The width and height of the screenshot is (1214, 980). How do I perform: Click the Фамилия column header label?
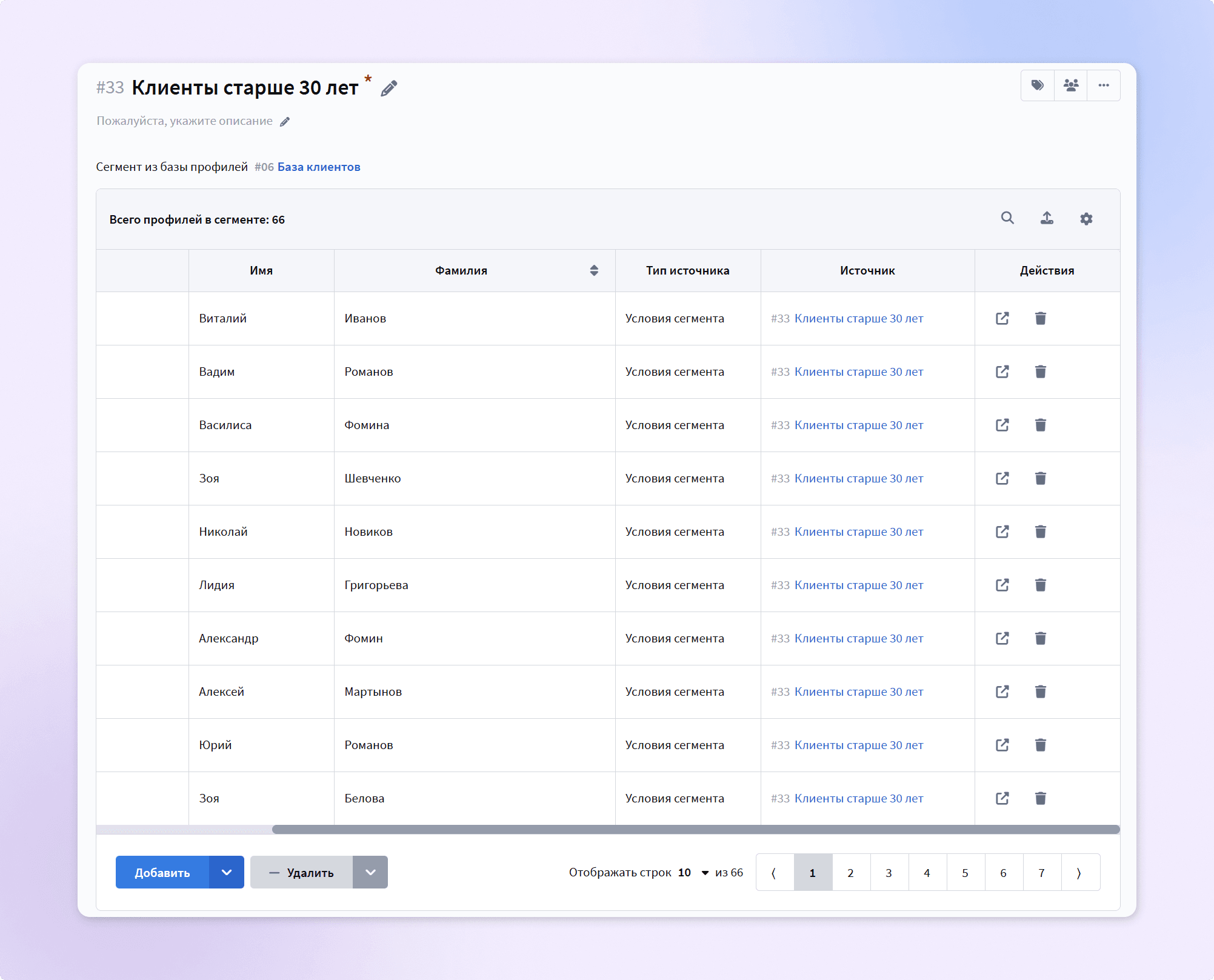(x=461, y=270)
